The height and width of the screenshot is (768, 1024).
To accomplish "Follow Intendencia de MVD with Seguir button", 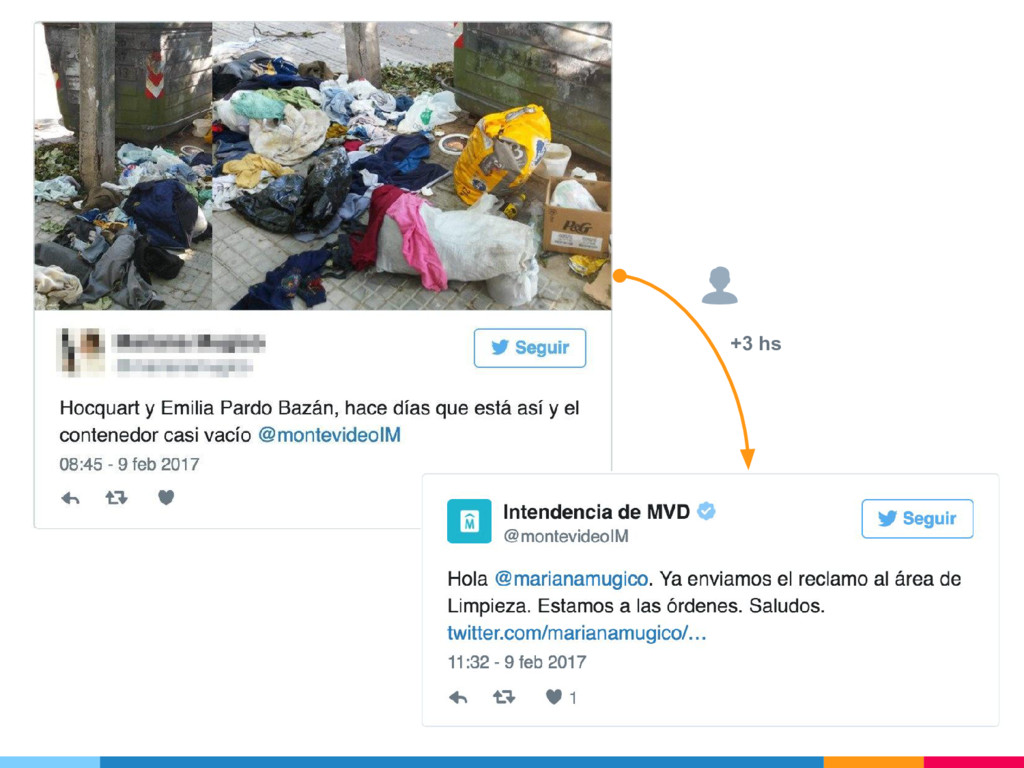I will pos(917,519).
